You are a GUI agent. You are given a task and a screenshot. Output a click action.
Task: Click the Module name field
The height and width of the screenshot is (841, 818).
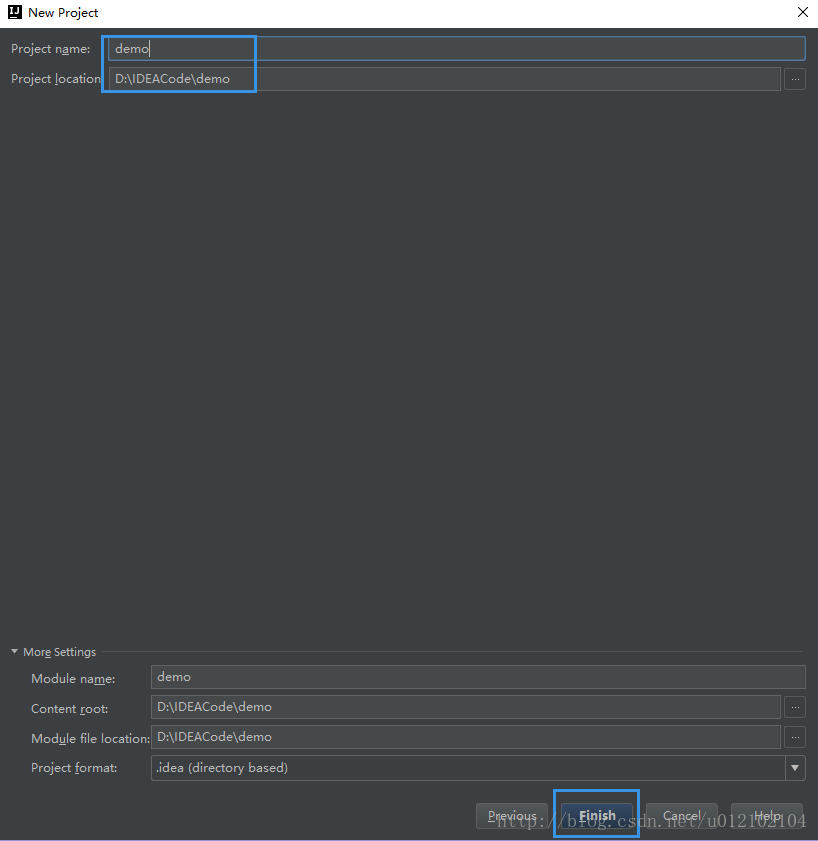pyautogui.click(x=478, y=677)
